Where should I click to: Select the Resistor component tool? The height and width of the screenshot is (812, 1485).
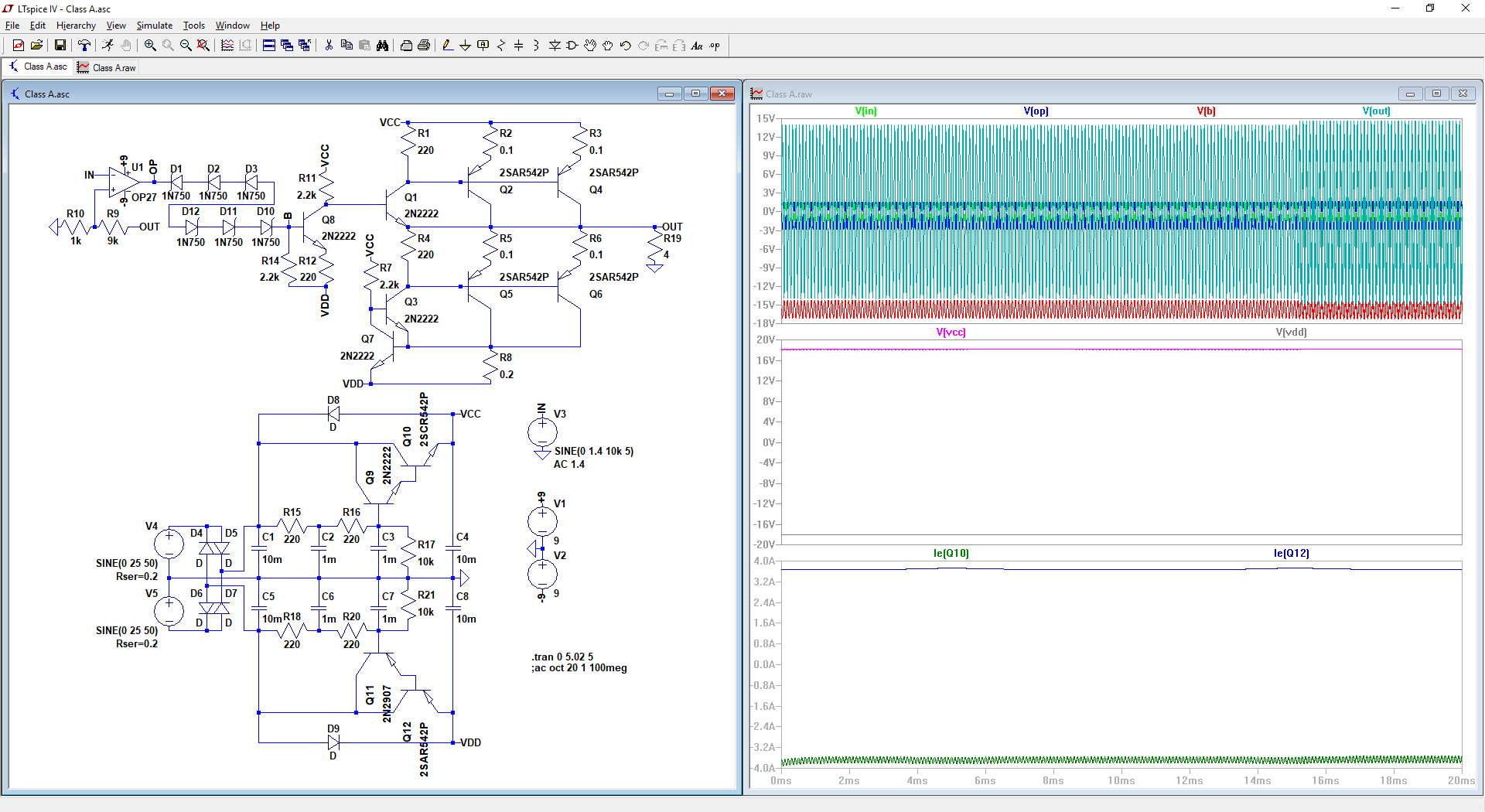pyautogui.click(x=501, y=46)
